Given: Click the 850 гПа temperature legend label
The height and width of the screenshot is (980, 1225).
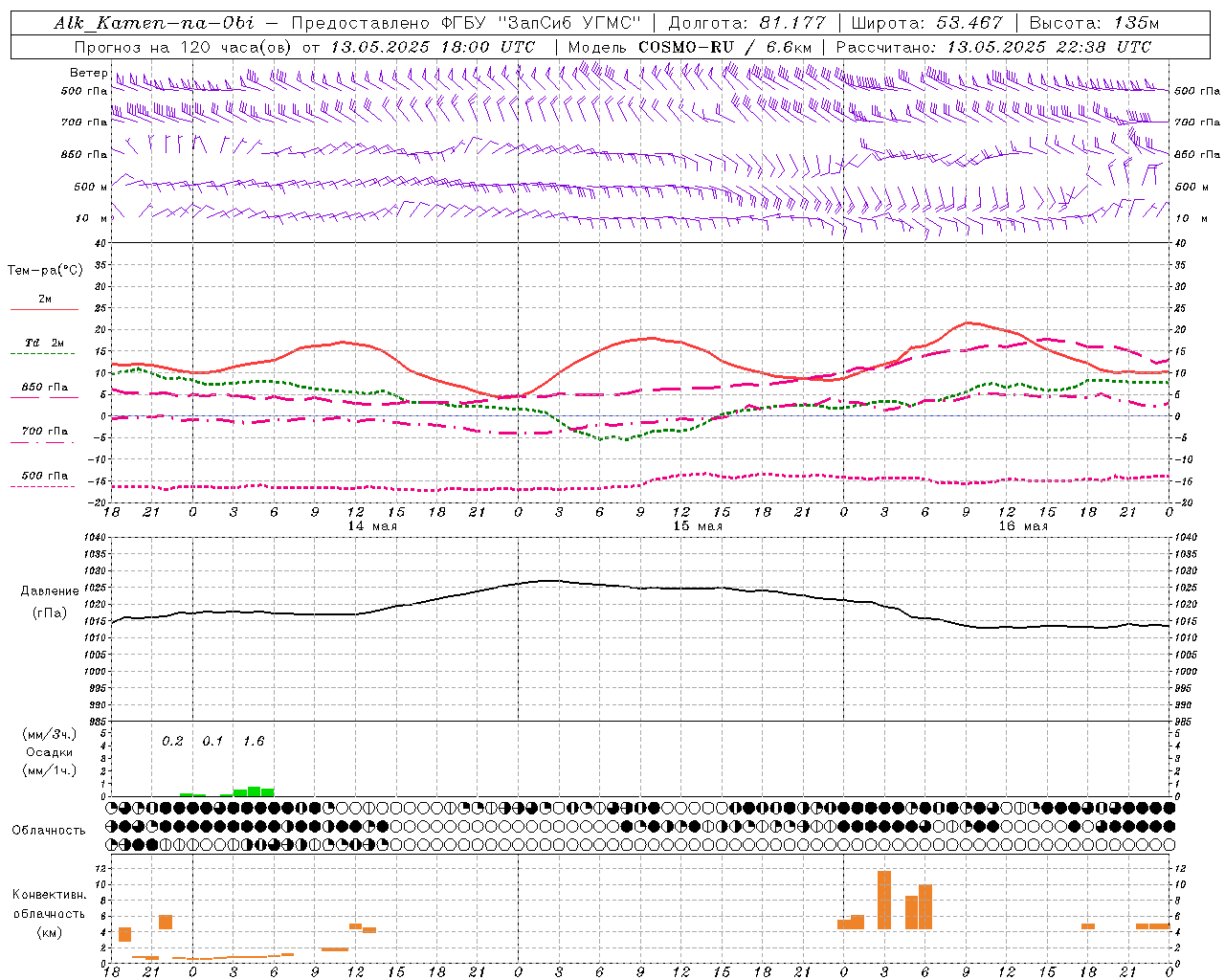Looking at the screenshot, I should click(x=45, y=388).
